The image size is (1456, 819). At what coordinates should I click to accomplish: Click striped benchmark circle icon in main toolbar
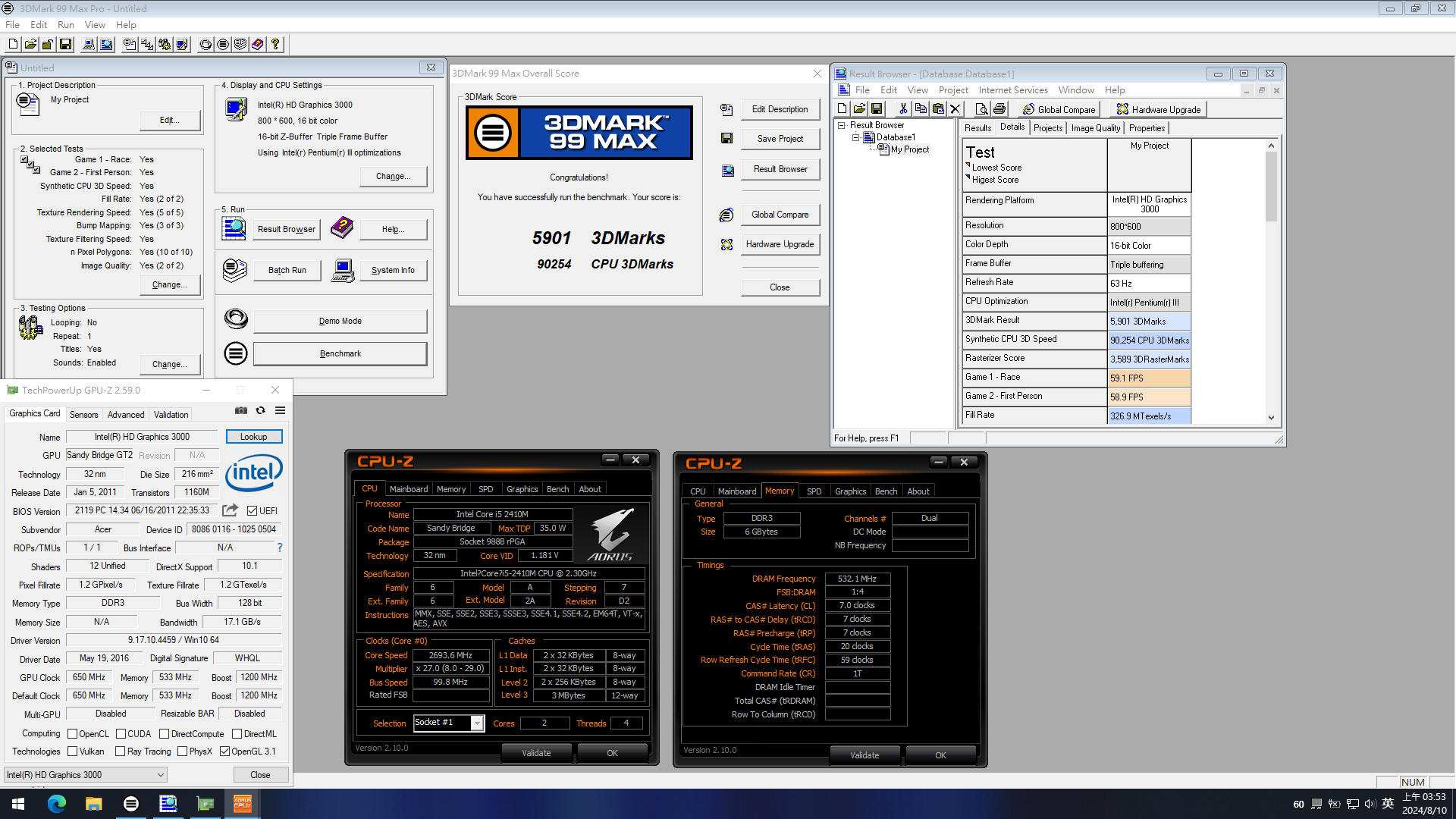pos(223,45)
